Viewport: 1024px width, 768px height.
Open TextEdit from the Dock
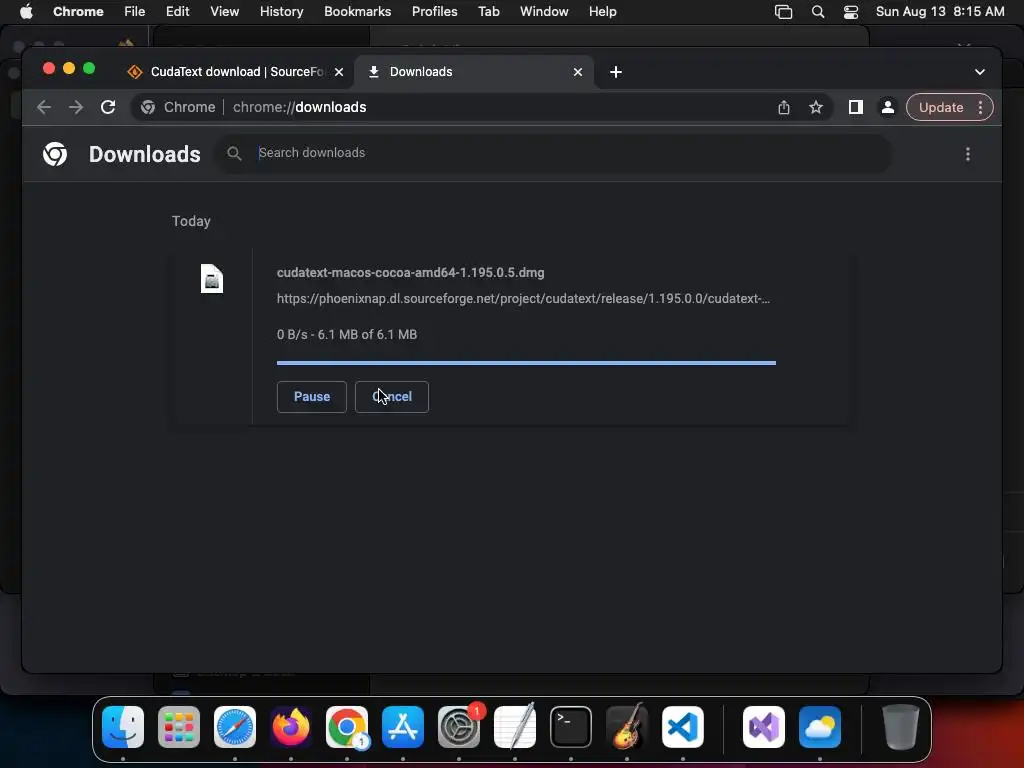point(515,727)
